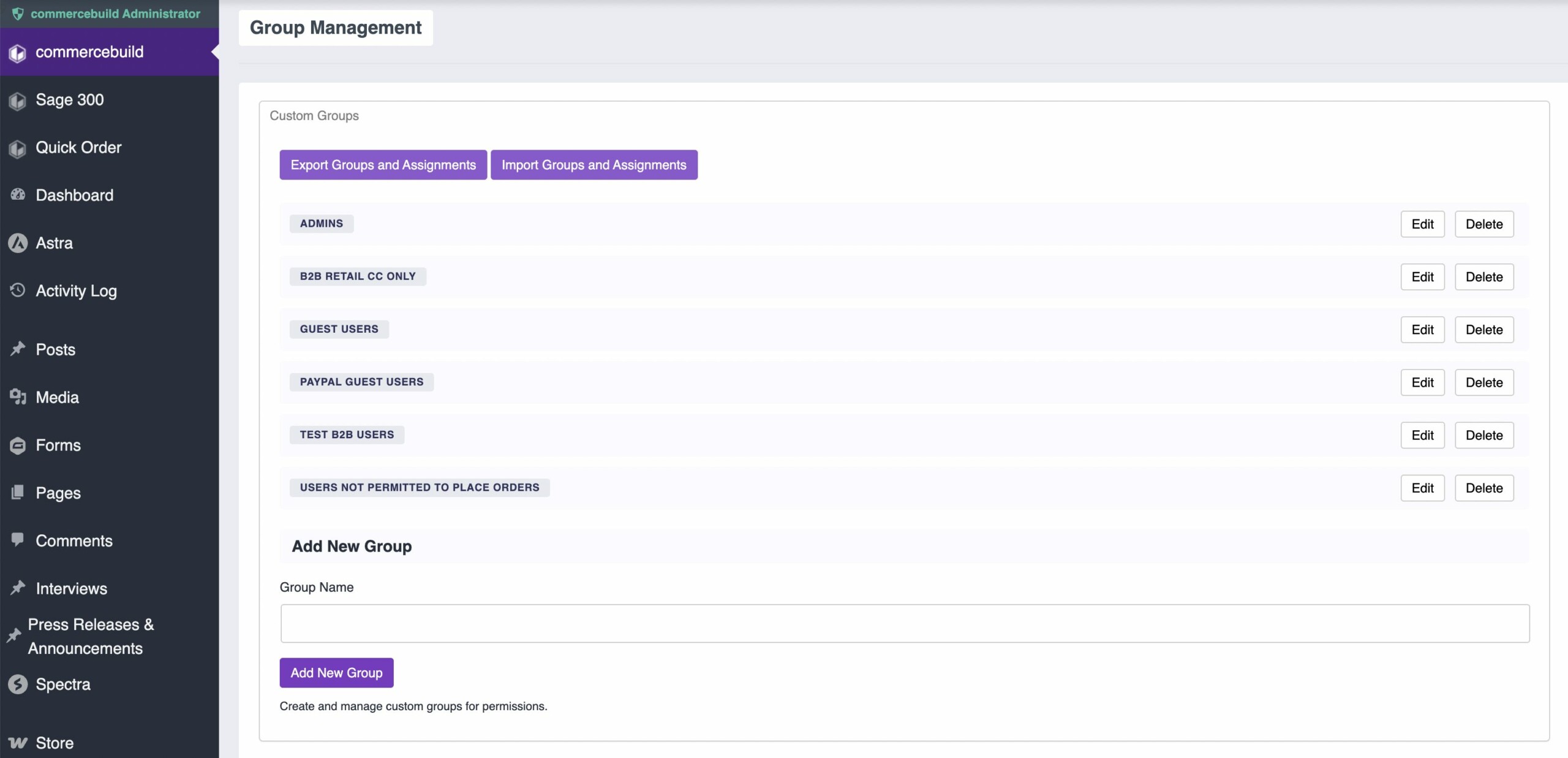Click Import Groups and Assignments button
The width and height of the screenshot is (1568, 758).
[594, 165]
